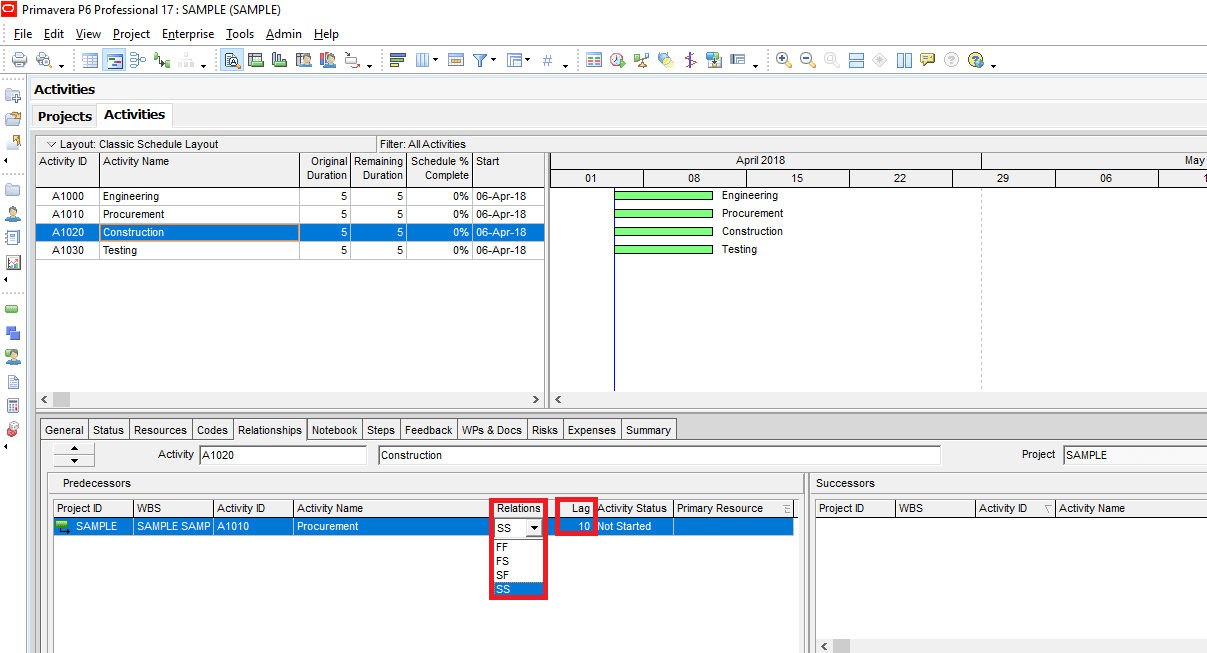1207x653 pixels.
Task: Click predecessor Activity Status column header
Action: tap(634, 508)
